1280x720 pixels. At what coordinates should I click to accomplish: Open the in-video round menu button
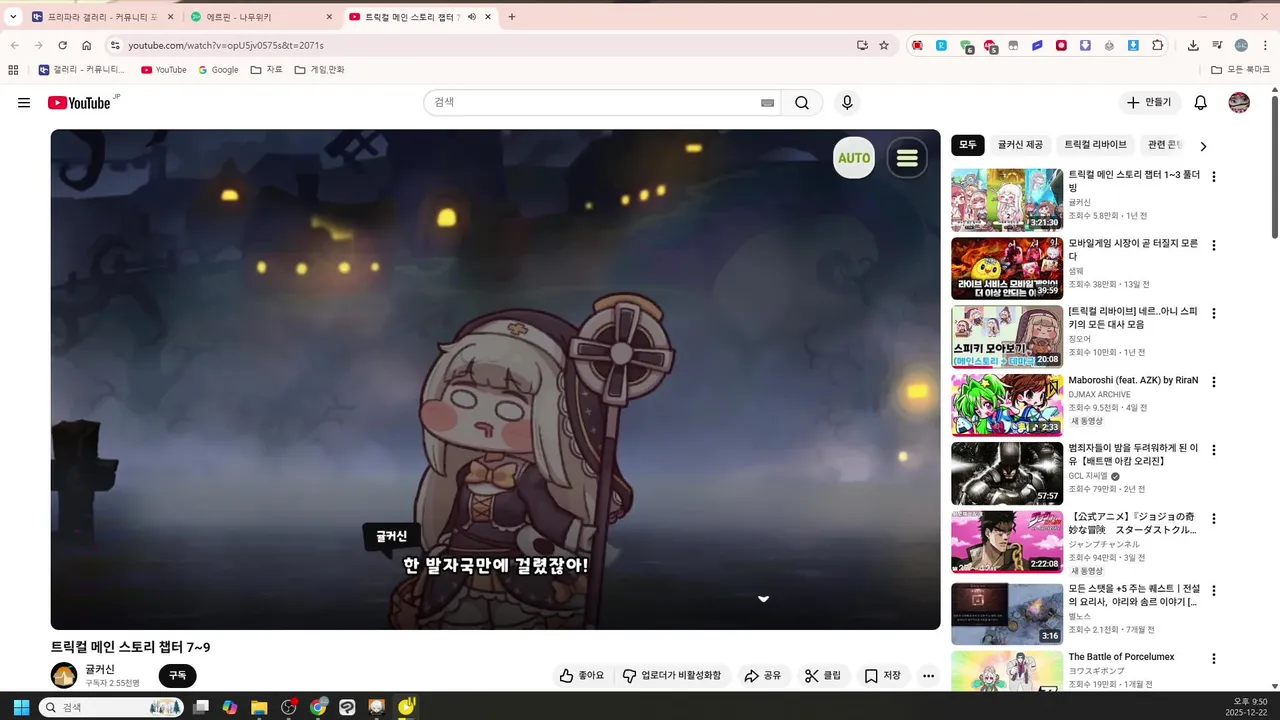pos(907,158)
